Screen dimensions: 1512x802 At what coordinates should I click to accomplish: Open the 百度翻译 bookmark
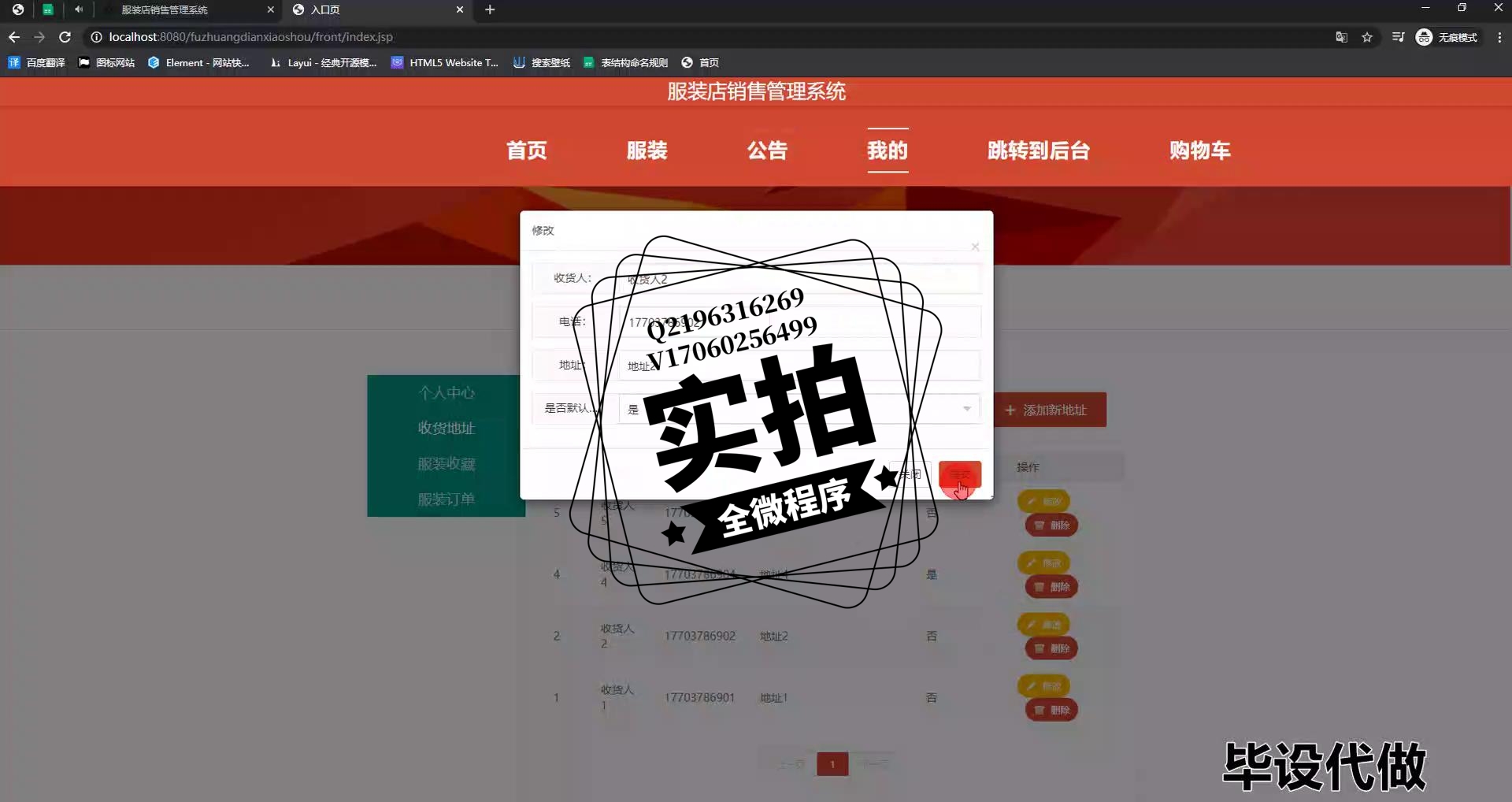(x=37, y=63)
